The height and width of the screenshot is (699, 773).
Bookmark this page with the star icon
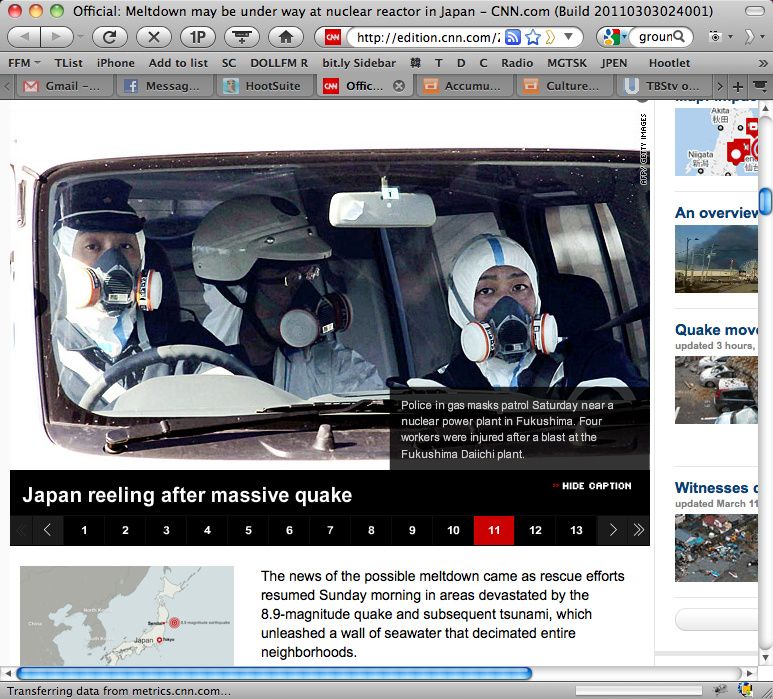pos(533,37)
